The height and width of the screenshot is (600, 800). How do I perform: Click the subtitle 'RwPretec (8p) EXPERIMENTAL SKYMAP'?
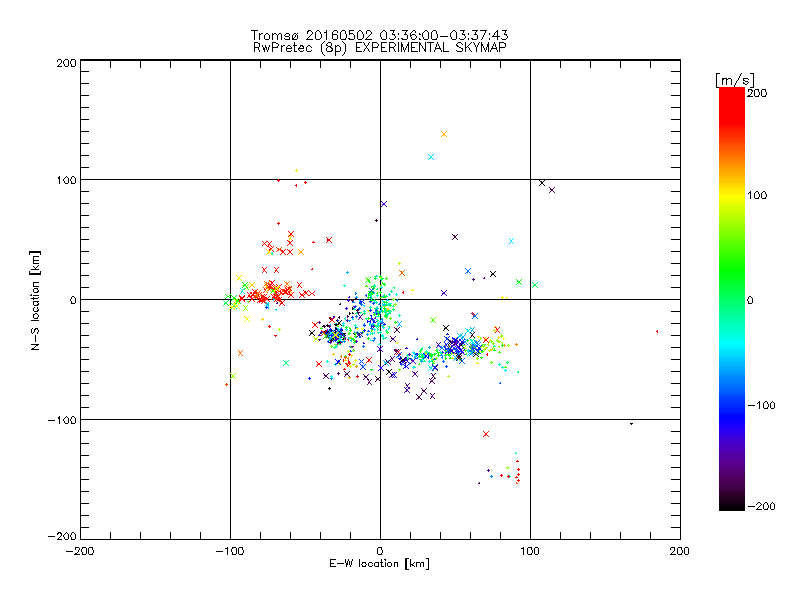click(379, 48)
